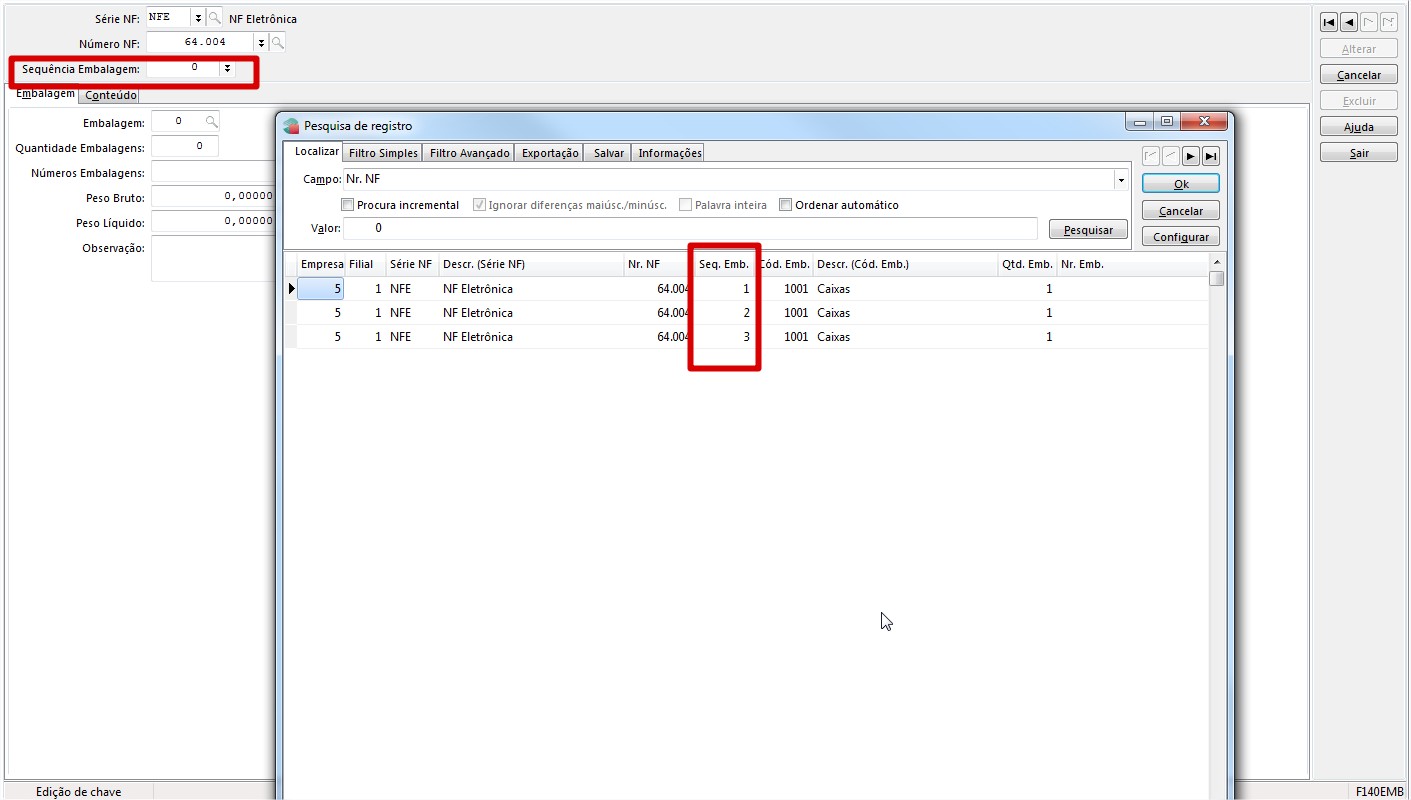Jump to last record in Pesquisa de registro
Screen dimensions: 1411x800
[1210, 156]
